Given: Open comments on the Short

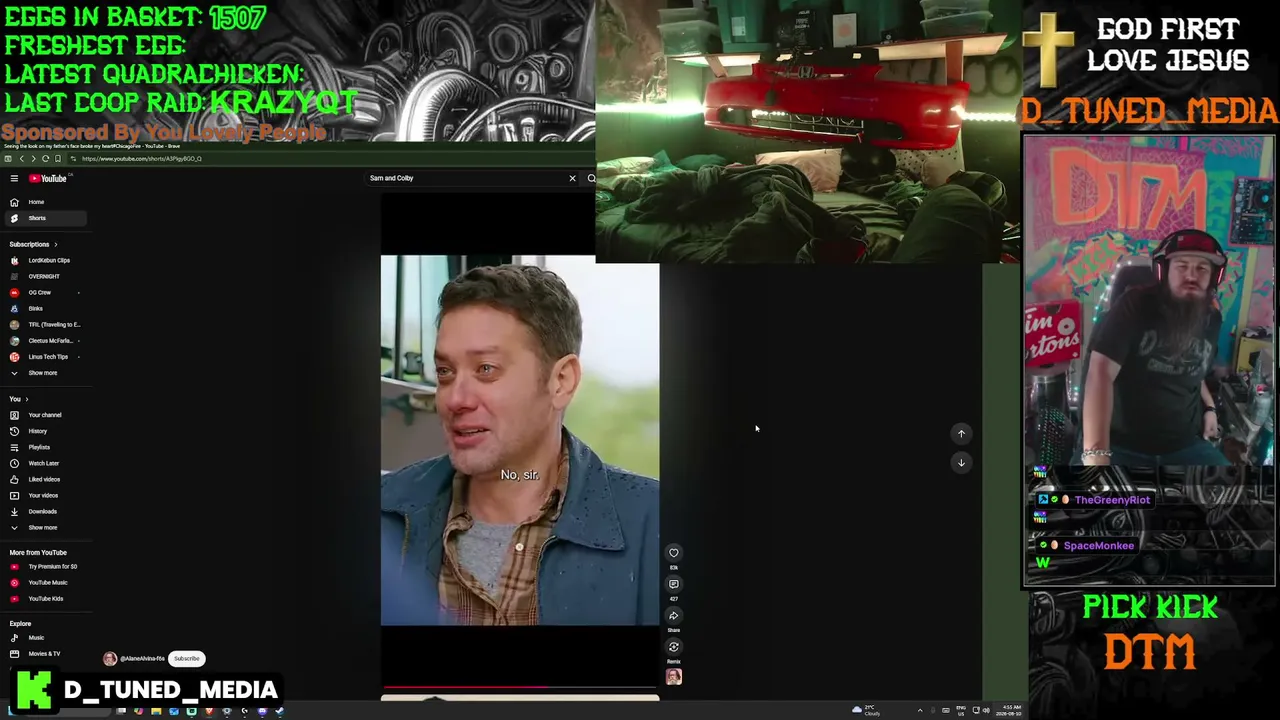Looking at the screenshot, I should (x=673, y=584).
